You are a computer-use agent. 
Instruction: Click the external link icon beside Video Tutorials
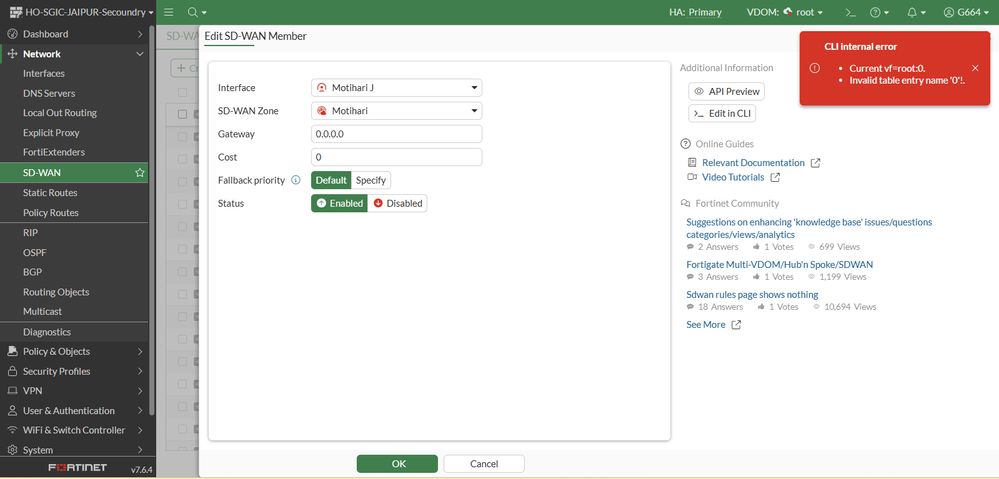(x=775, y=178)
